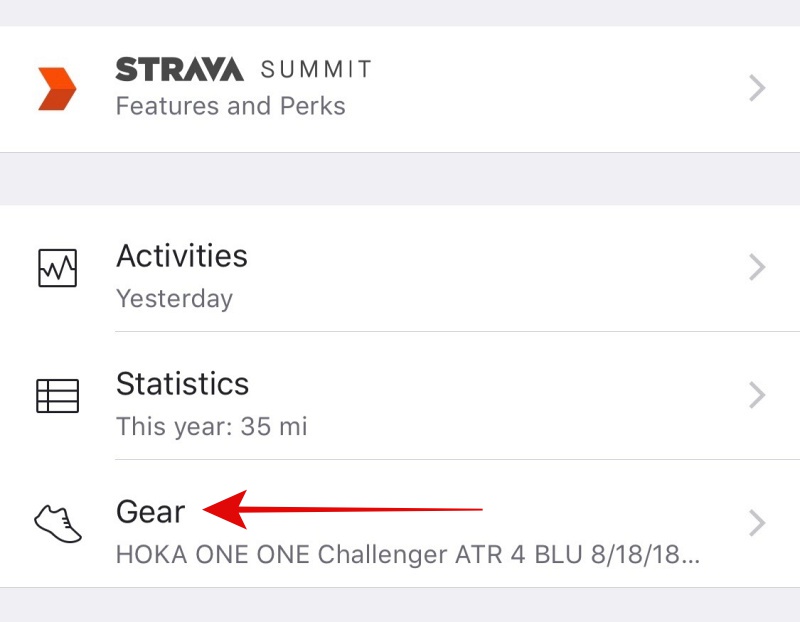Open the Activities menu item

click(400, 268)
